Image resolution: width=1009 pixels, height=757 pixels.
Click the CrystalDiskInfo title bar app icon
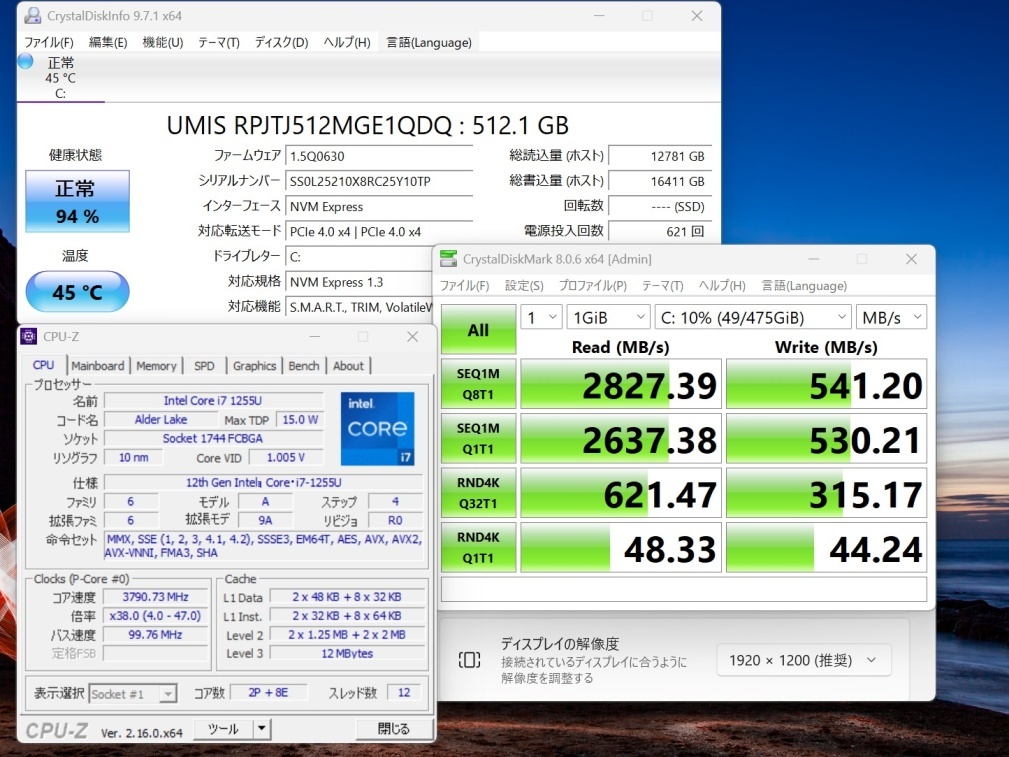click(32, 16)
